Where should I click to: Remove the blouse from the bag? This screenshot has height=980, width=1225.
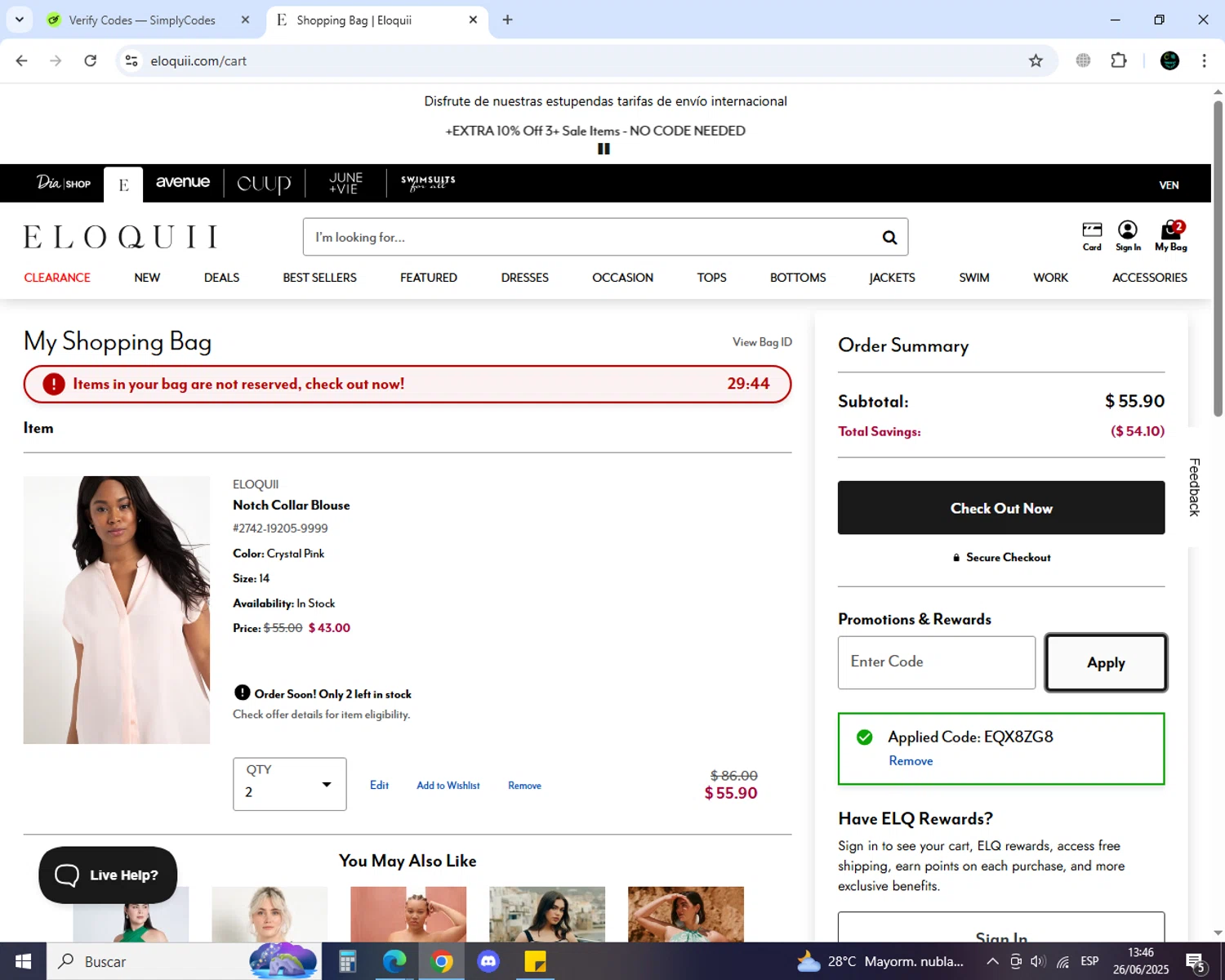pos(524,786)
